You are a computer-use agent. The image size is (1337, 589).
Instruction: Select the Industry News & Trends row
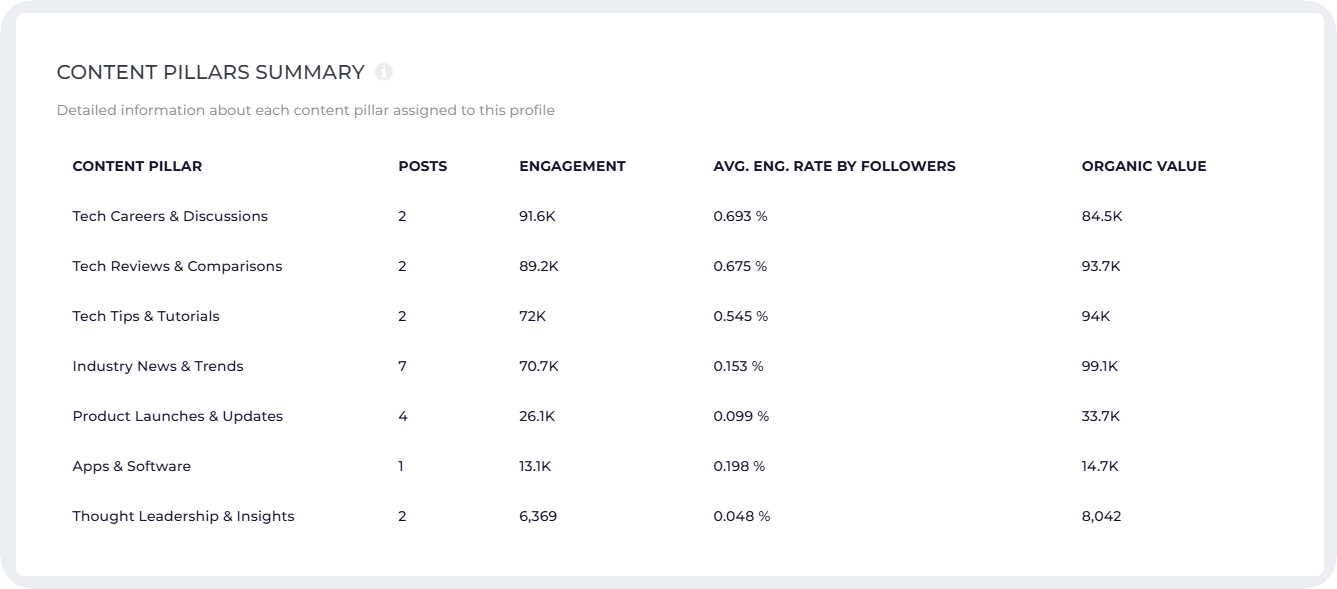coord(157,366)
